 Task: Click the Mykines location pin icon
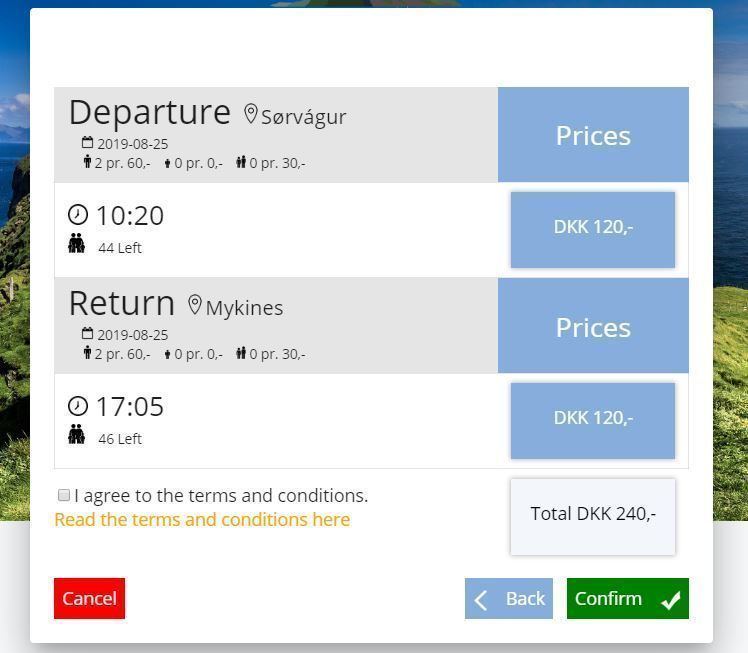[x=195, y=304]
